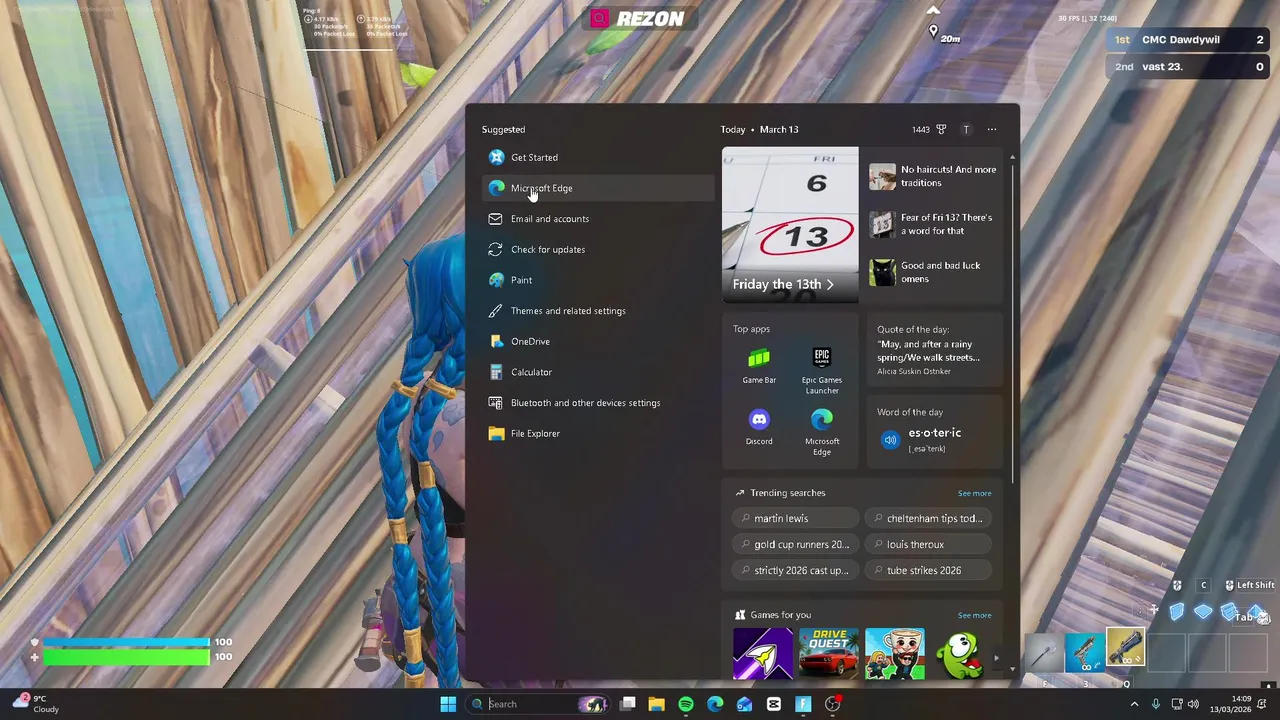Open the volume control in the system tray

click(x=1193, y=704)
